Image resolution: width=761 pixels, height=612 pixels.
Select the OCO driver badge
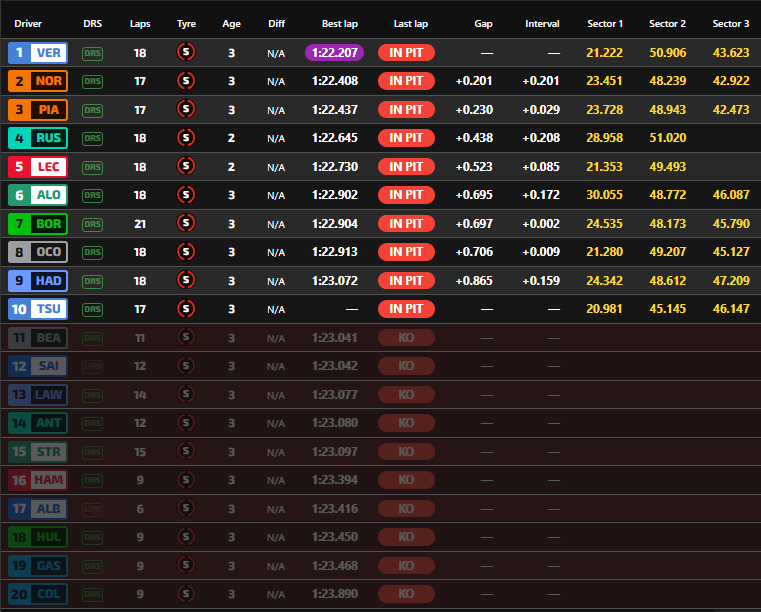coord(38,253)
